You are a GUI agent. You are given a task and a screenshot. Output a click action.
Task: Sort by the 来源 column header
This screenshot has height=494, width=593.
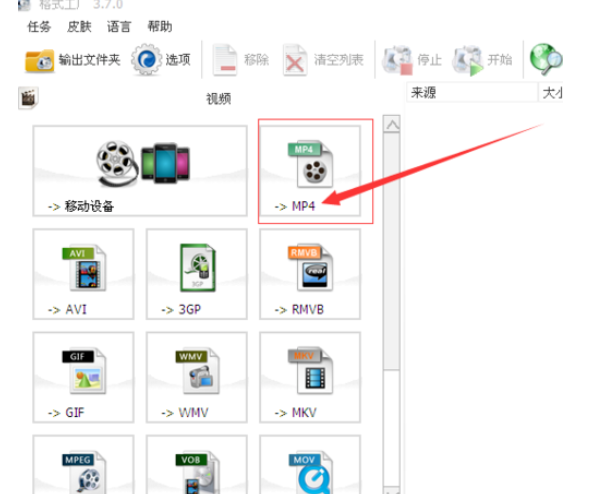[x=472, y=93]
